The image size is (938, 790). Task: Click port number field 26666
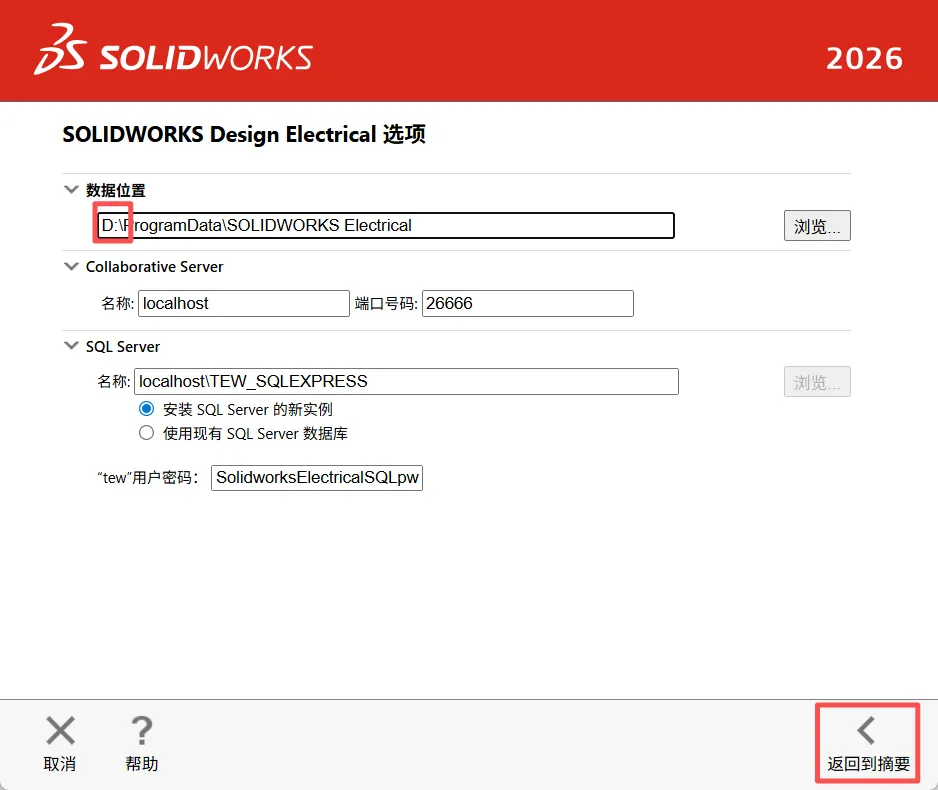pyautogui.click(x=528, y=303)
